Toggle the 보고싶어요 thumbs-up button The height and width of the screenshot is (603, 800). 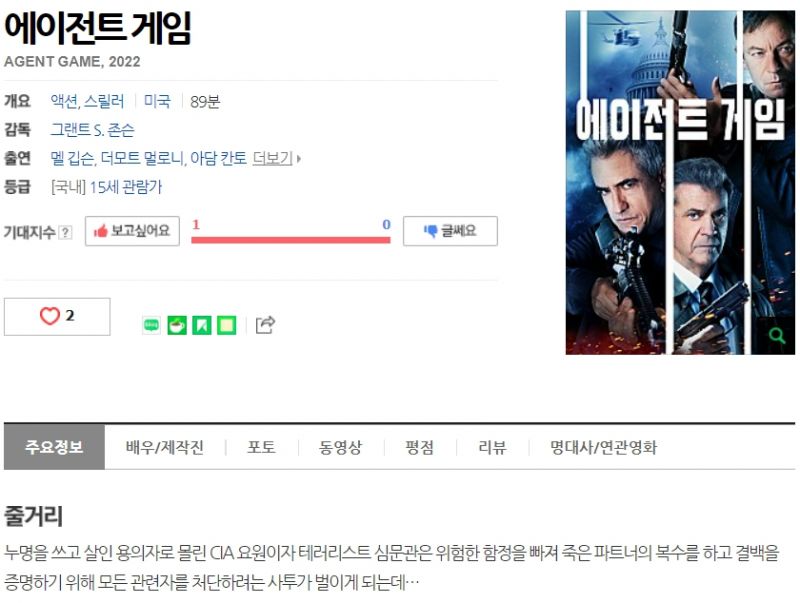point(132,231)
